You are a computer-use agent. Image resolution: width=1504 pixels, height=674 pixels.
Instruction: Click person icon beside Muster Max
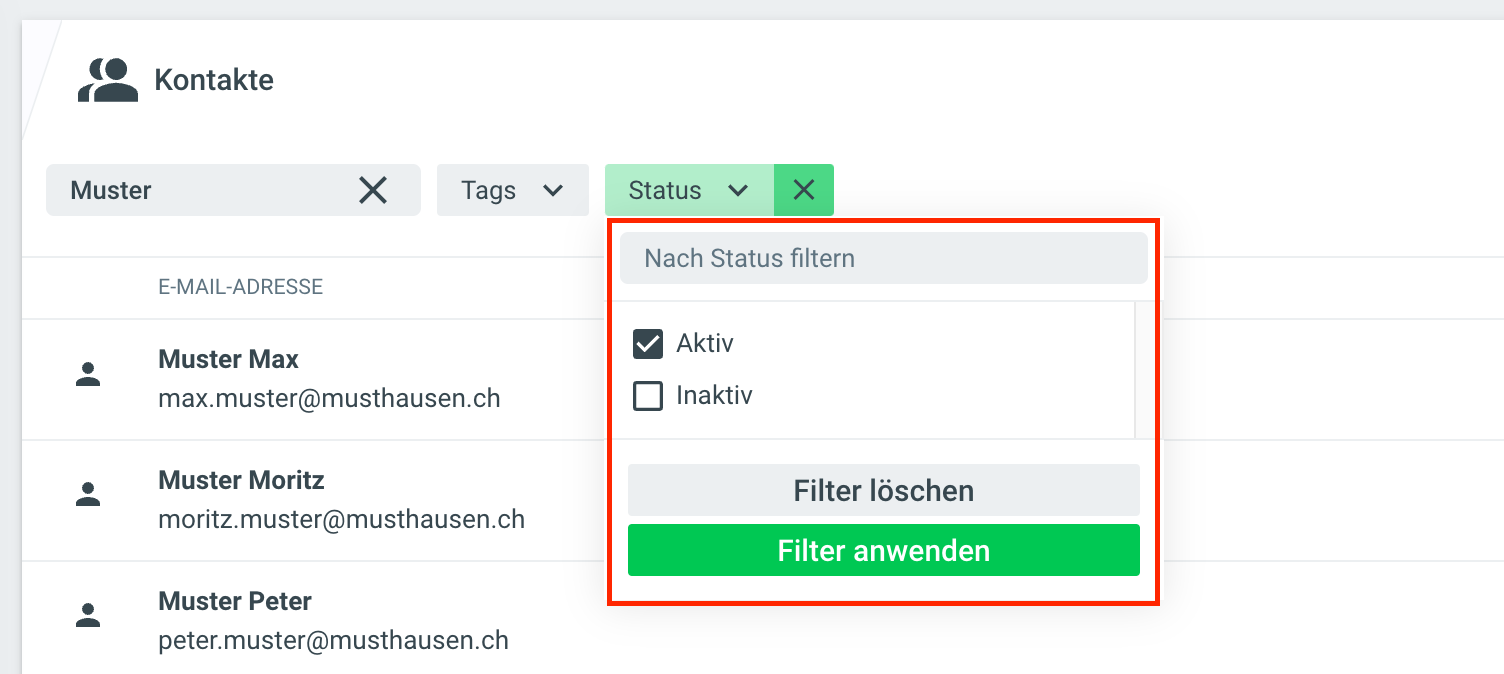click(x=89, y=375)
